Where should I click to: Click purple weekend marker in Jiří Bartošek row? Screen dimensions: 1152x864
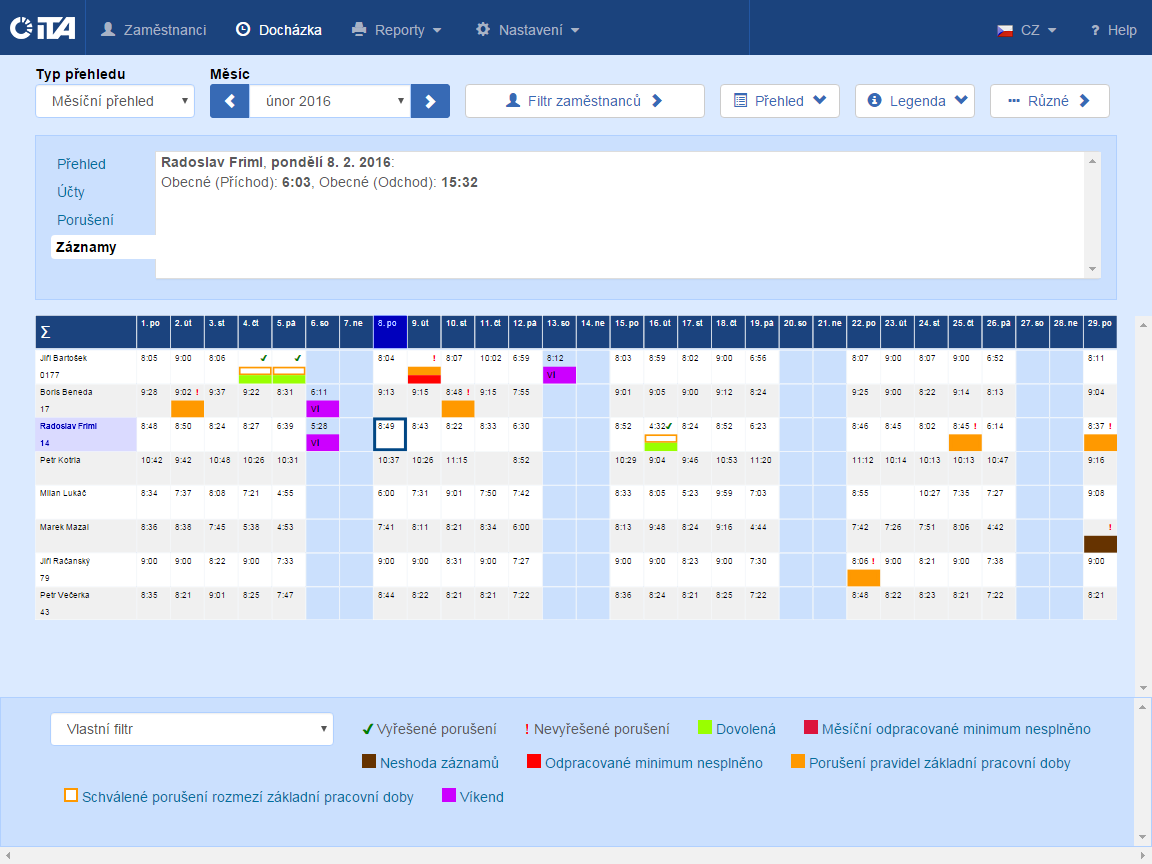point(559,374)
